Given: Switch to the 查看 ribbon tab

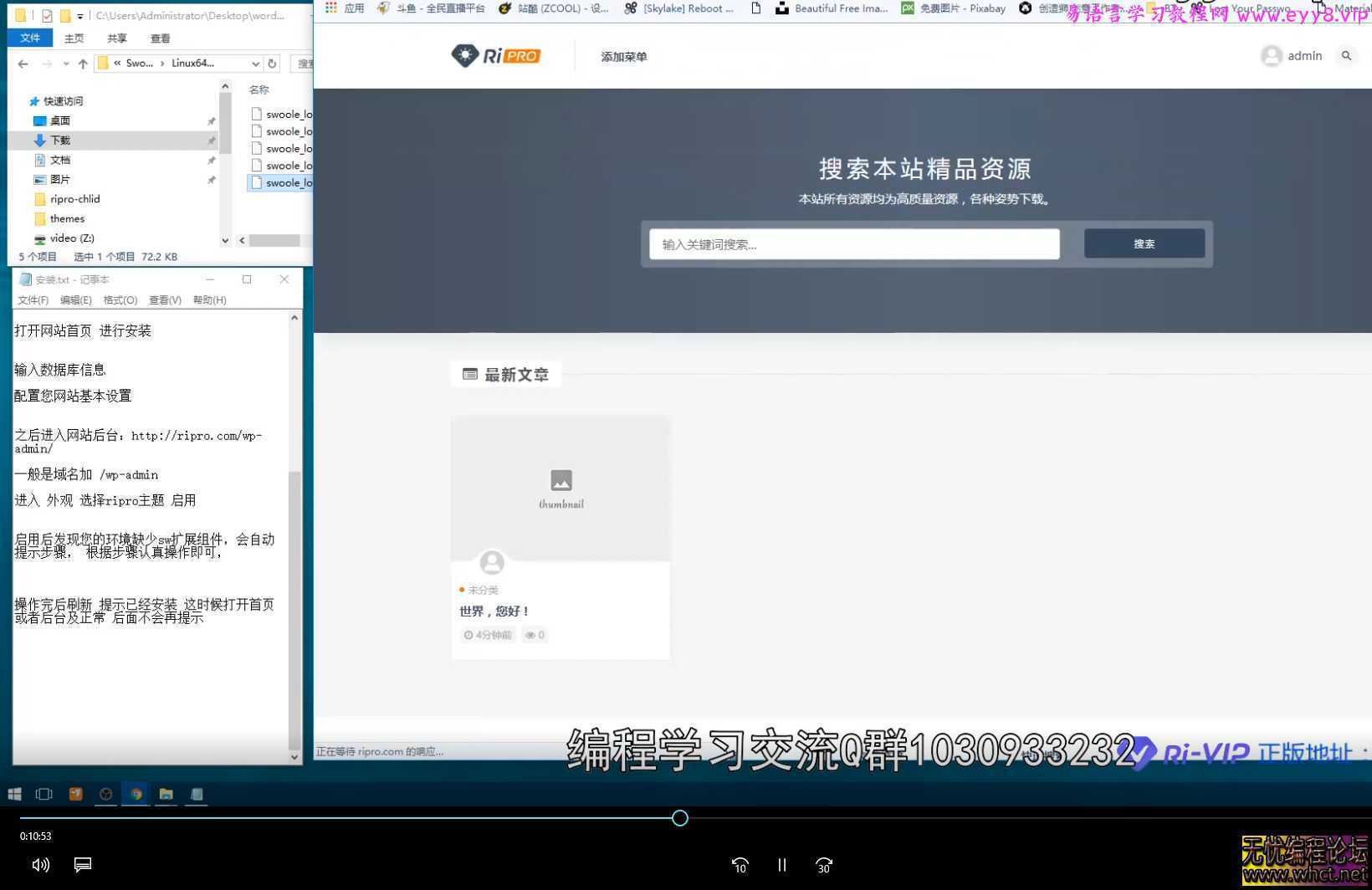Looking at the screenshot, I should [160, 38].
